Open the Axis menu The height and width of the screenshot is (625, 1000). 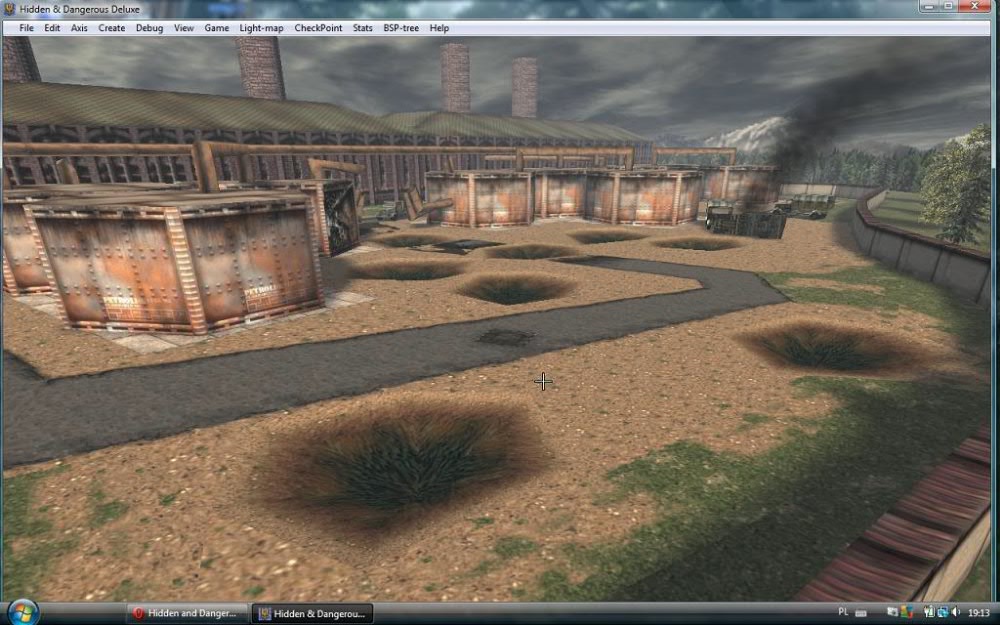79,28
